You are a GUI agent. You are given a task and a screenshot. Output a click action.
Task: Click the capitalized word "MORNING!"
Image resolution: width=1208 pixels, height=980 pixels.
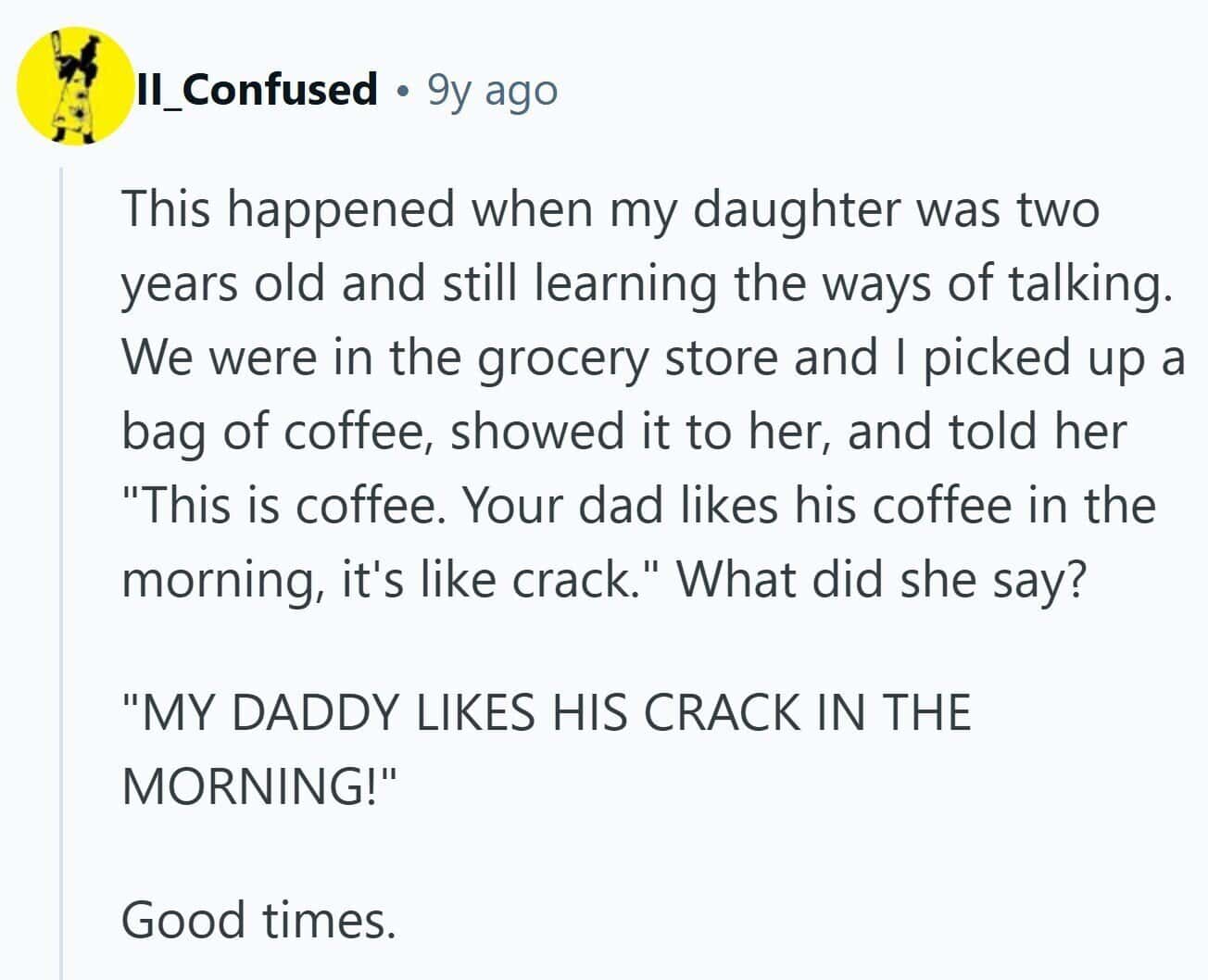(258, 785)
